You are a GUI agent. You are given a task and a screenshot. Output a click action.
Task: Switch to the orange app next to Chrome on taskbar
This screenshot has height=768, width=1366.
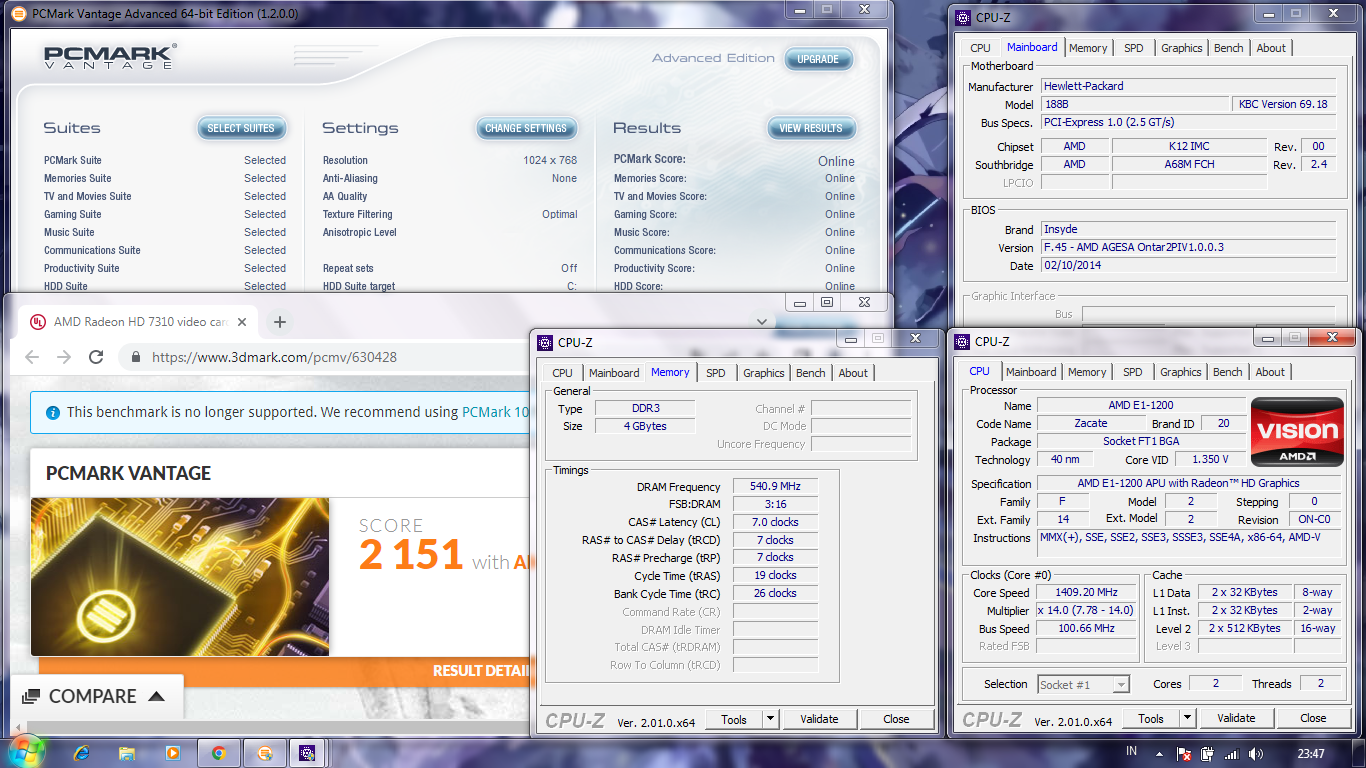point(264,753)
